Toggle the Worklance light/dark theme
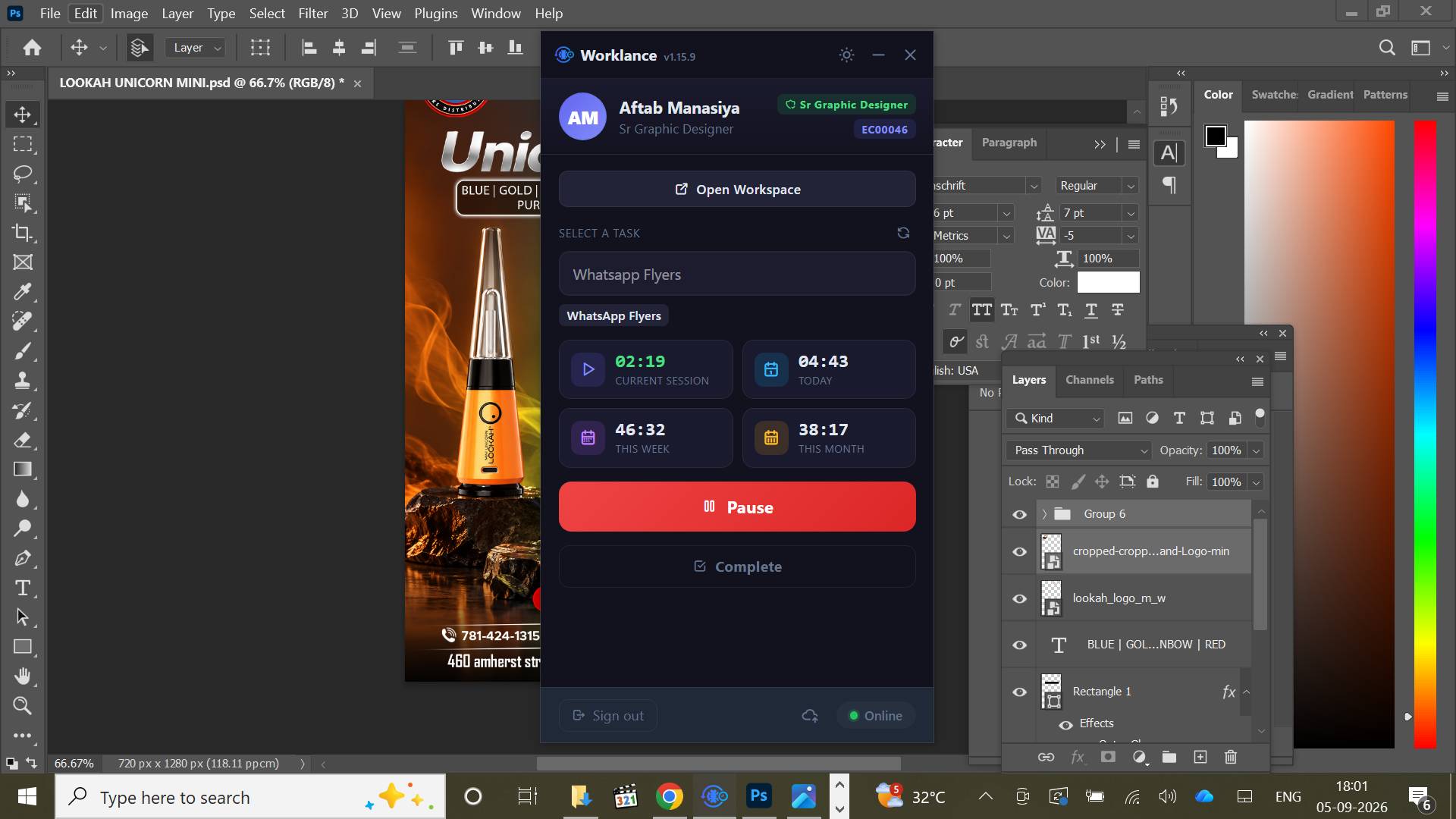This screenshot has width=1456, height=819. coord(846,55)
